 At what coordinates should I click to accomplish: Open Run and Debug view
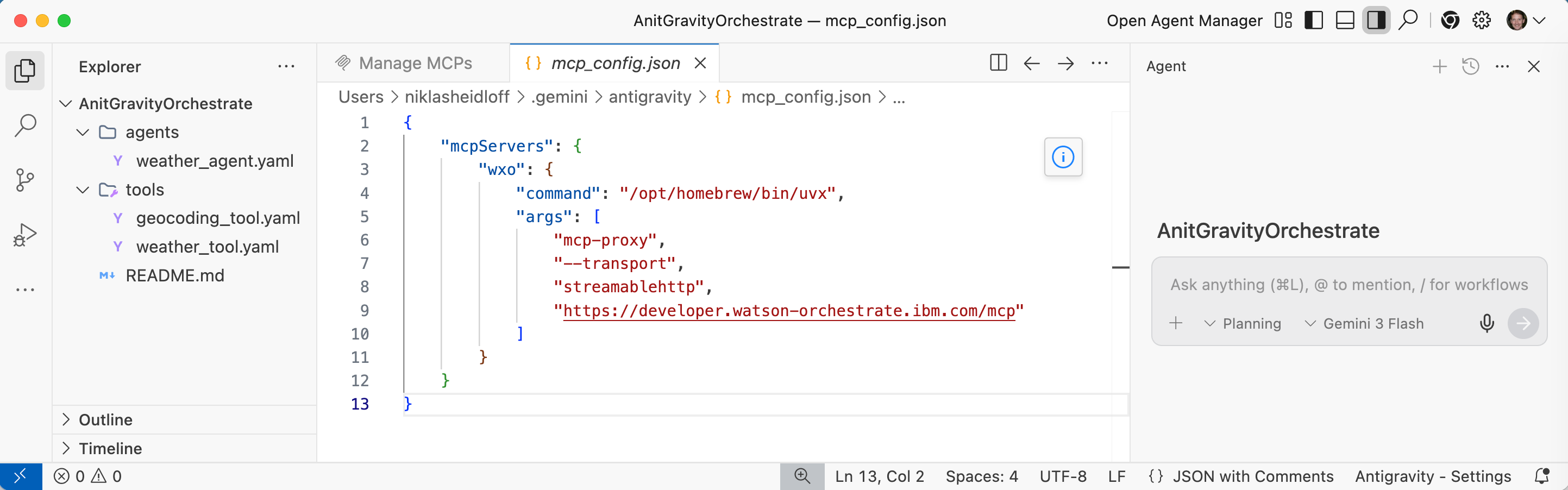(25, 234)
